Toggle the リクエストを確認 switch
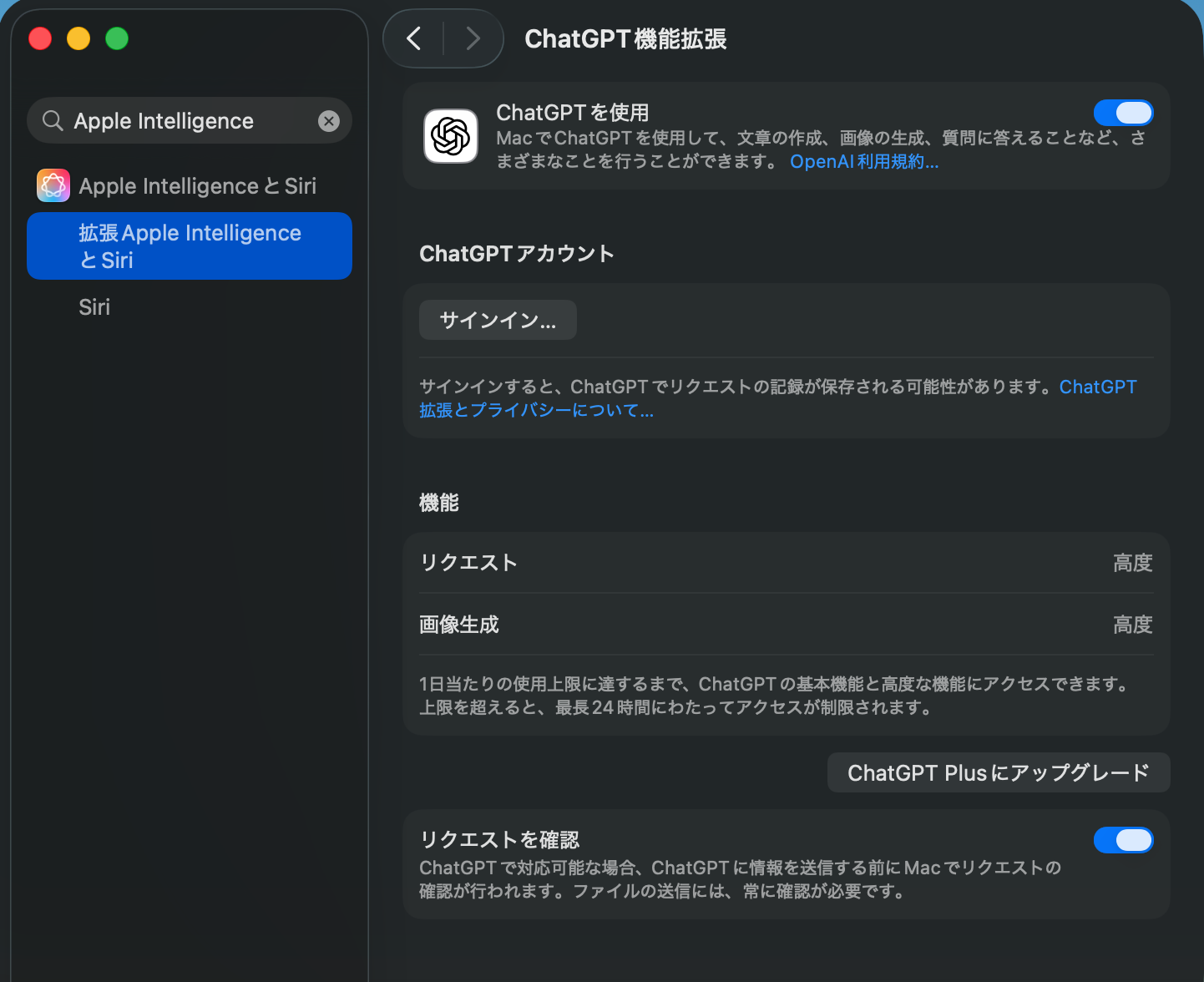 (x=1124, y=840)
